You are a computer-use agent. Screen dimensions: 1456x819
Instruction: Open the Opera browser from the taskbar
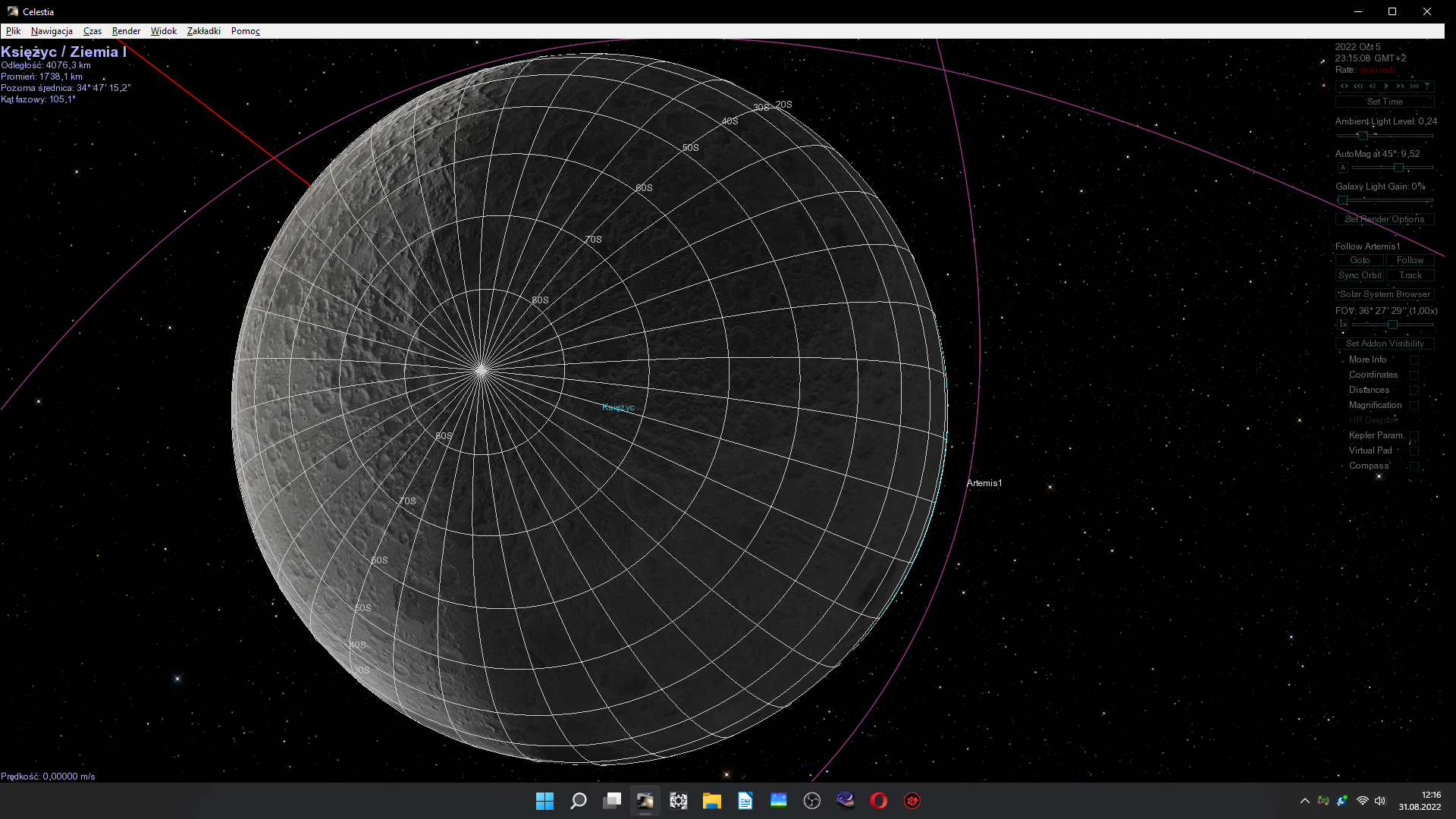pyautogui.click(x=879, y=801)
